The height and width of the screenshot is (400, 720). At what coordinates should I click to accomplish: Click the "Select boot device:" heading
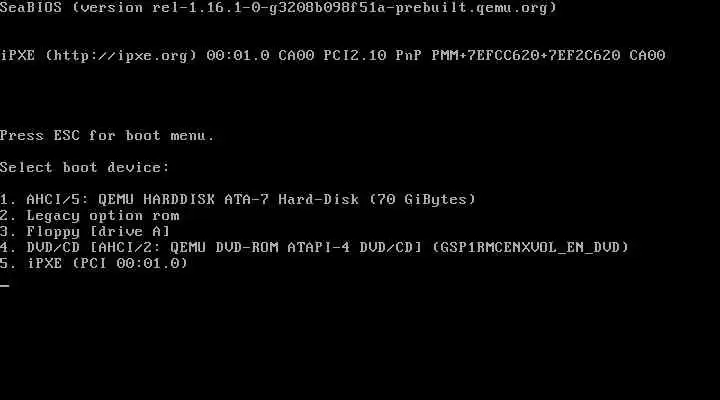click(84, 168)
